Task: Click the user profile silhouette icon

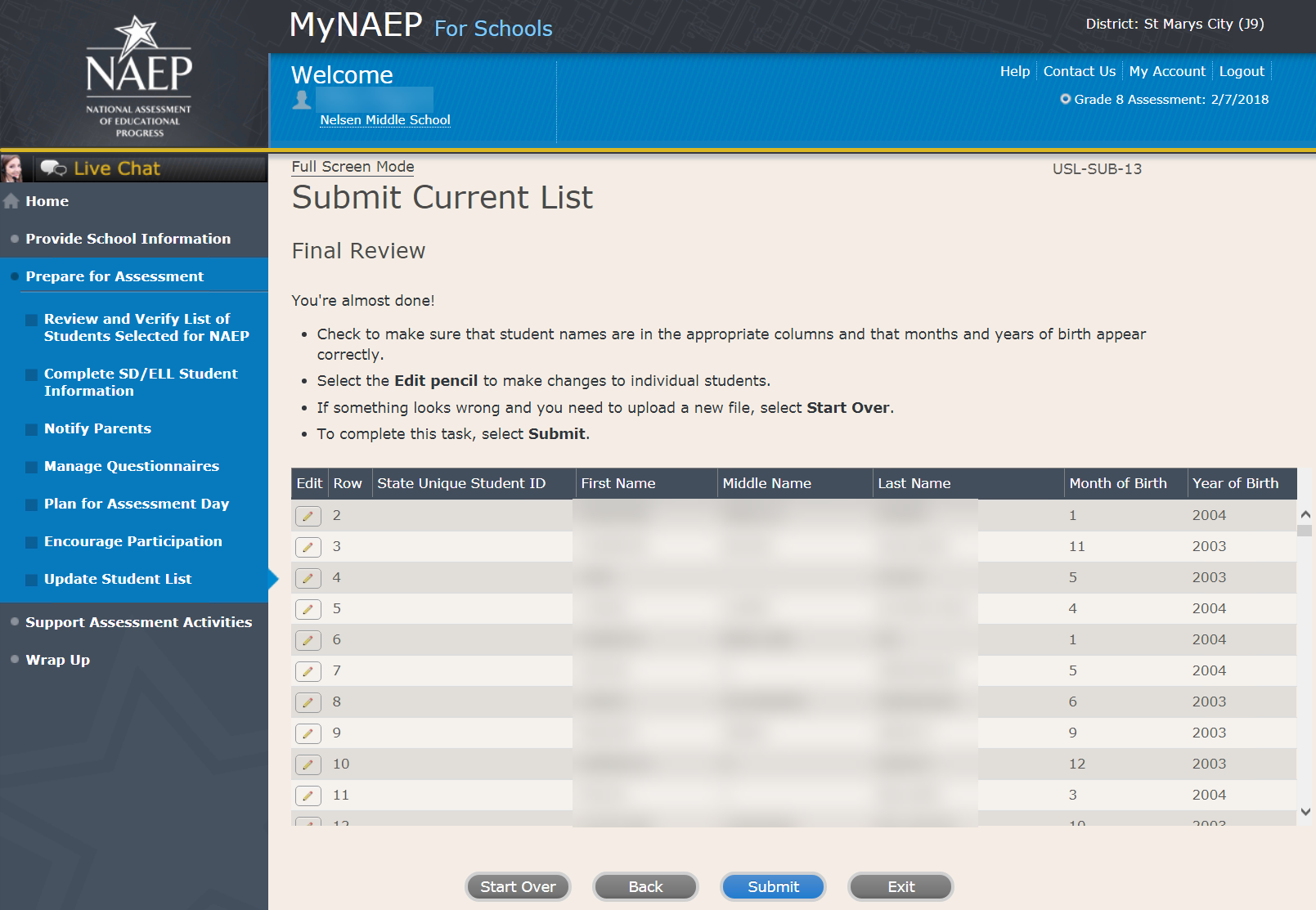Action: point(302,100)
